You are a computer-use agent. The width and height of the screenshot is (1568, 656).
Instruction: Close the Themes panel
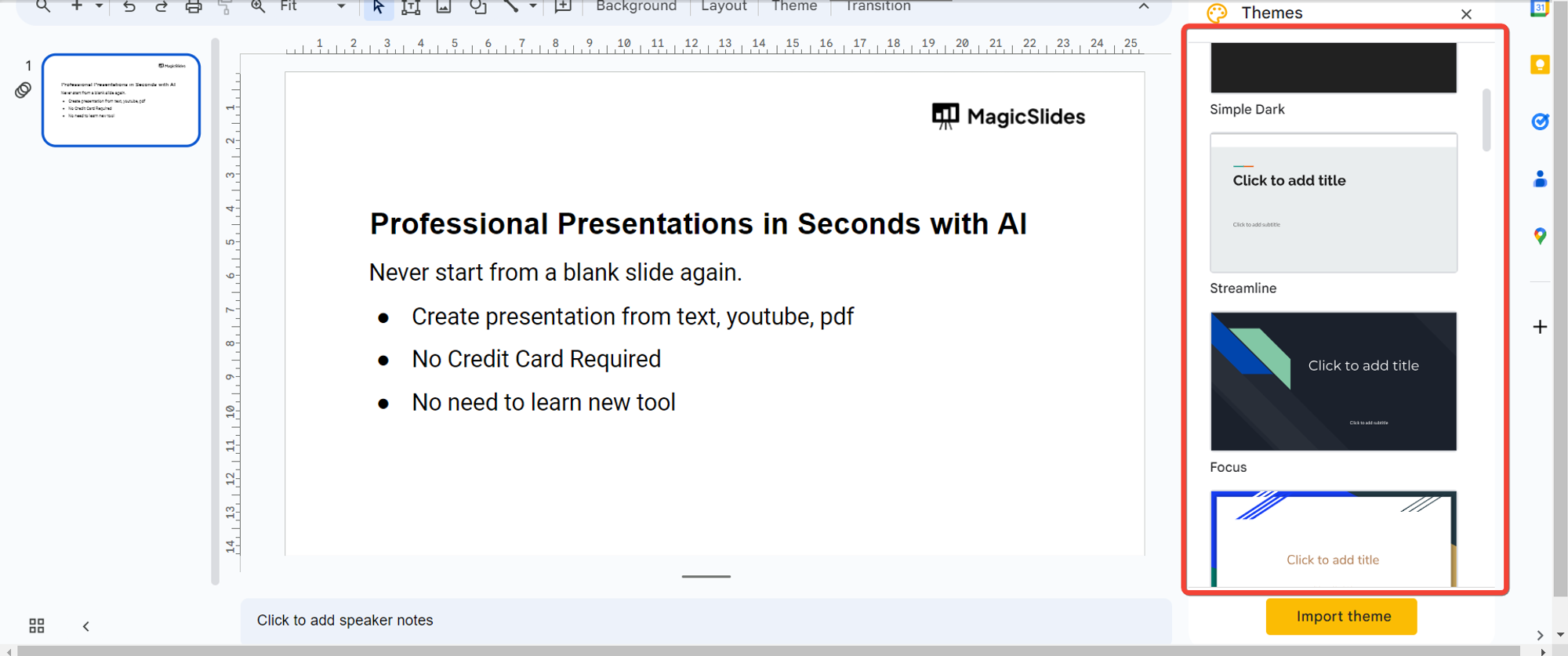pyautogui.click(x=1466, y=14)
